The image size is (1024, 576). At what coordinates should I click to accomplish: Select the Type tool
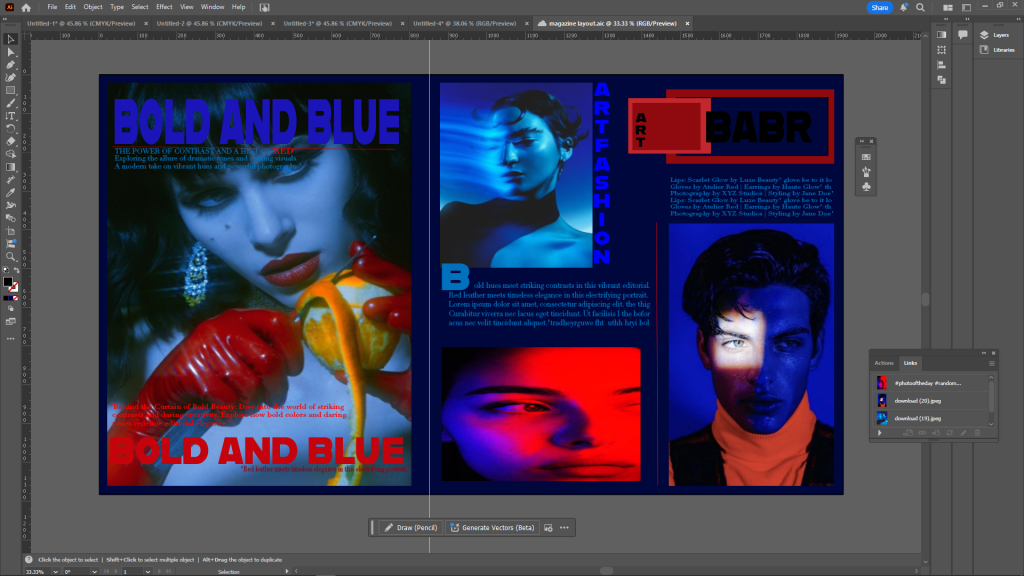tap(10, 115)
